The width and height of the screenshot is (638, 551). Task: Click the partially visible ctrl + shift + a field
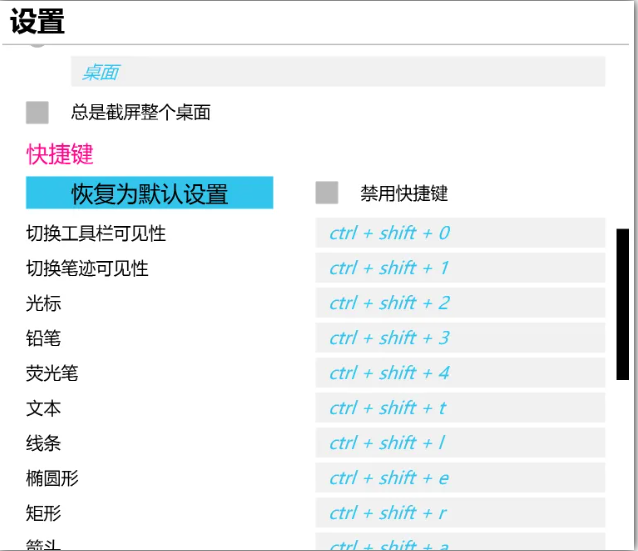tap(460, 543)
